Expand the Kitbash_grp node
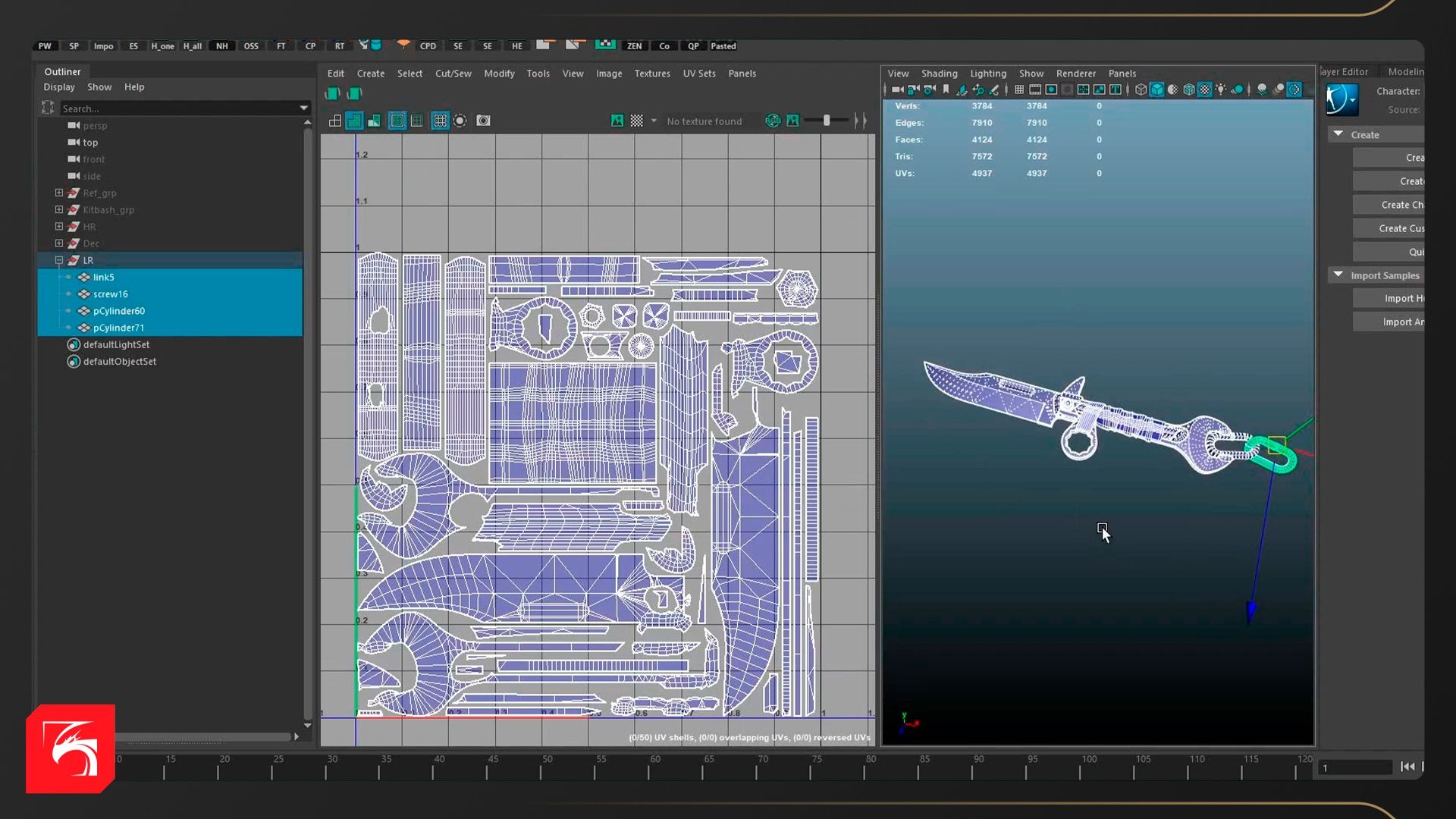 tap(59, 210)
